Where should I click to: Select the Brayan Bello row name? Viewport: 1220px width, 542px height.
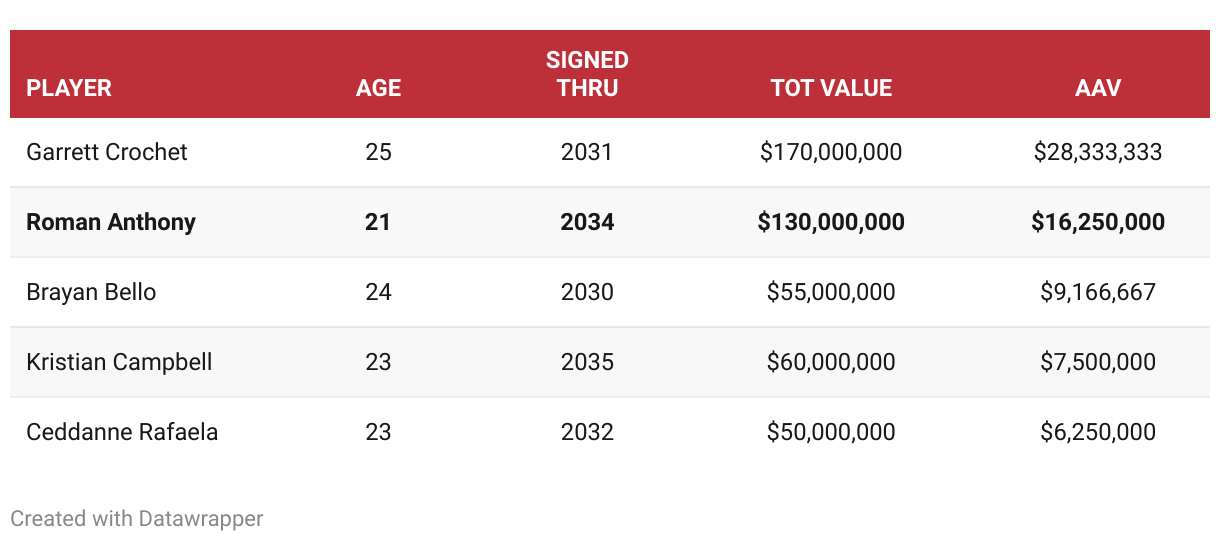[x=91, y=292]
